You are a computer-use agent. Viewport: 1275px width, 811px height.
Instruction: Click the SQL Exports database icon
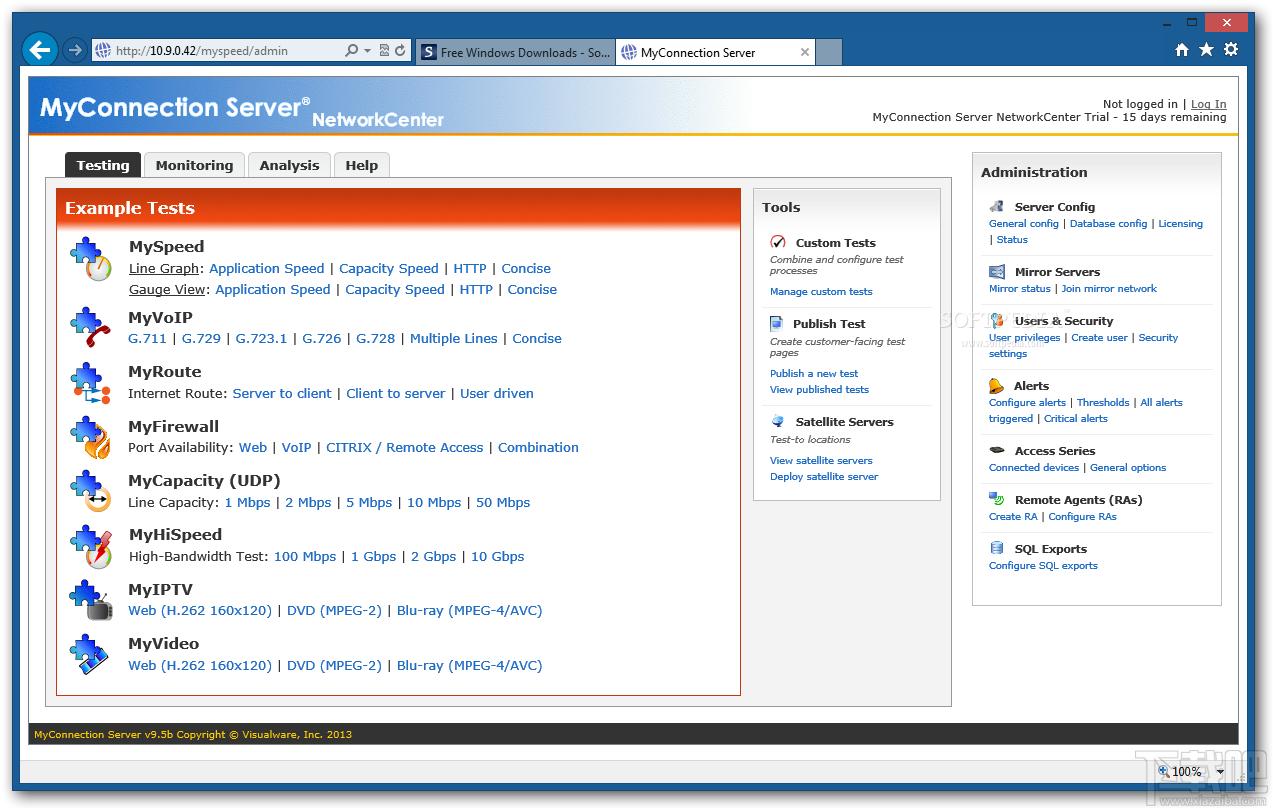[x=996, y=548]
